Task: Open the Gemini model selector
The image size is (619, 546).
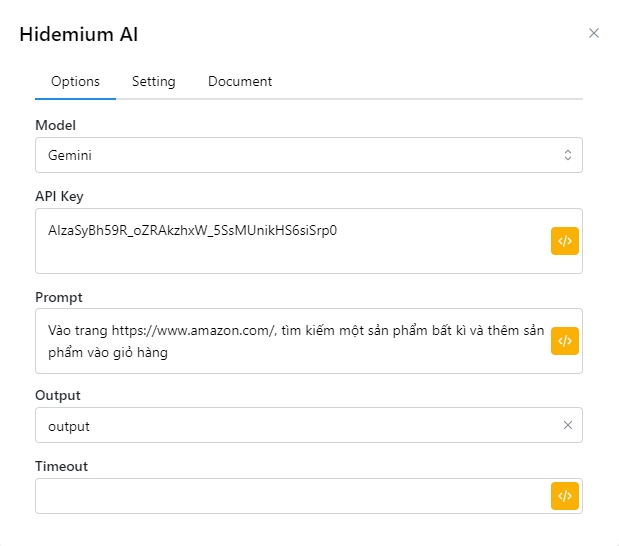Action: [x=300, y=155]
